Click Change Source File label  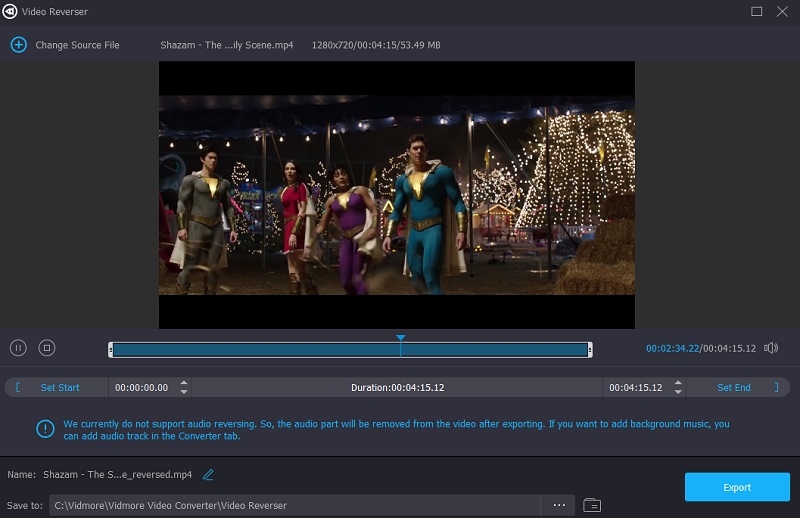(77, 45)
